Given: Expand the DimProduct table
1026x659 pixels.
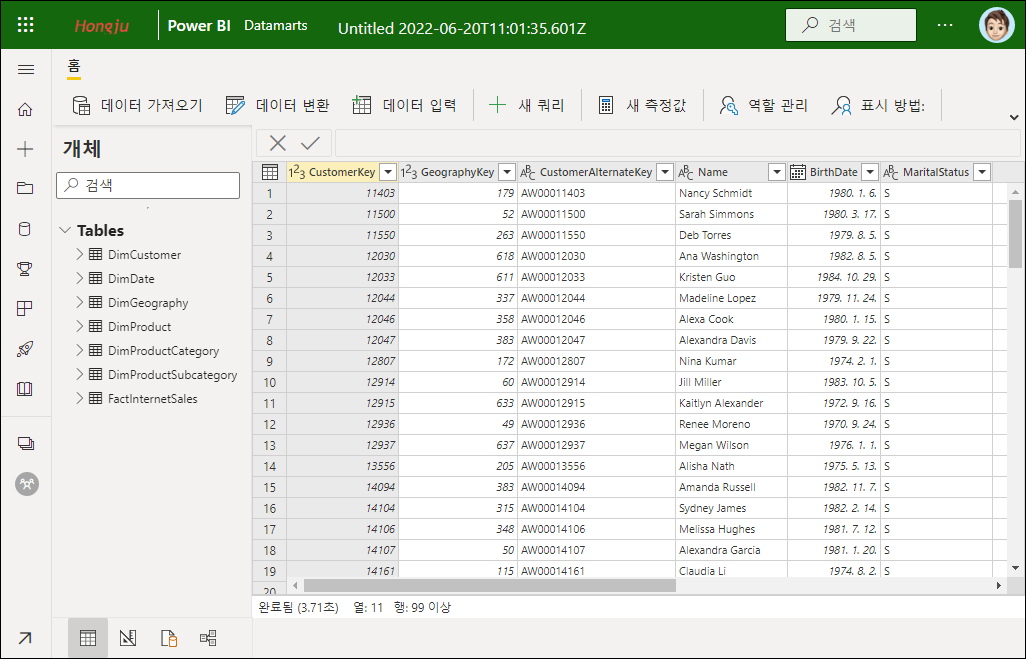Looking at the screenshot, I should (79, 326).
